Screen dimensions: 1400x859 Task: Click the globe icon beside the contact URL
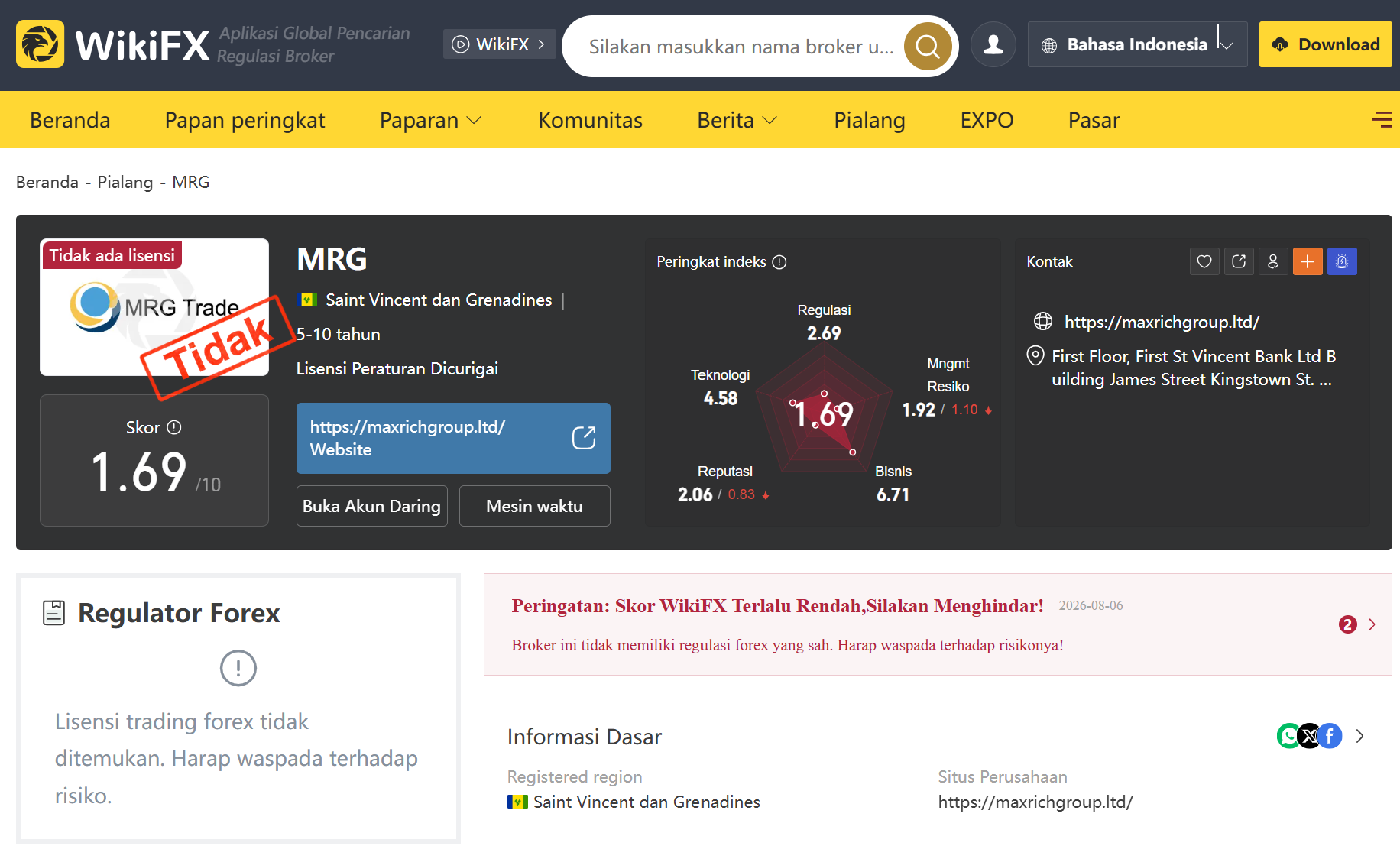tap(1043, 322)
